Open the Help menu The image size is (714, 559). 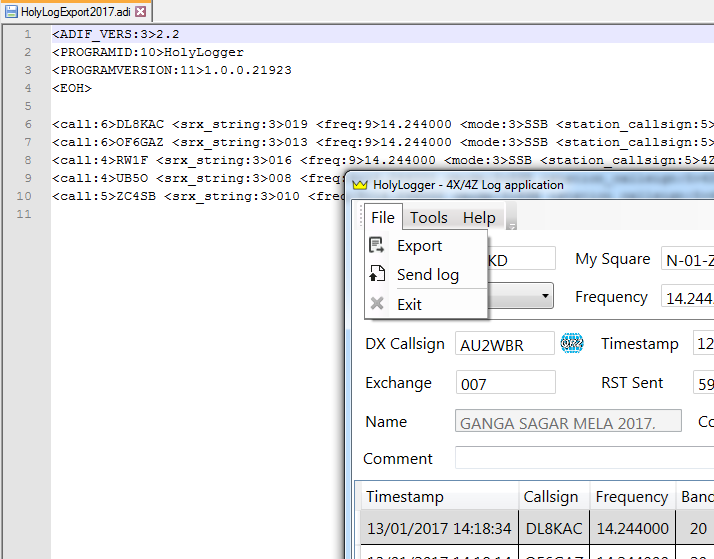(479, 218)
